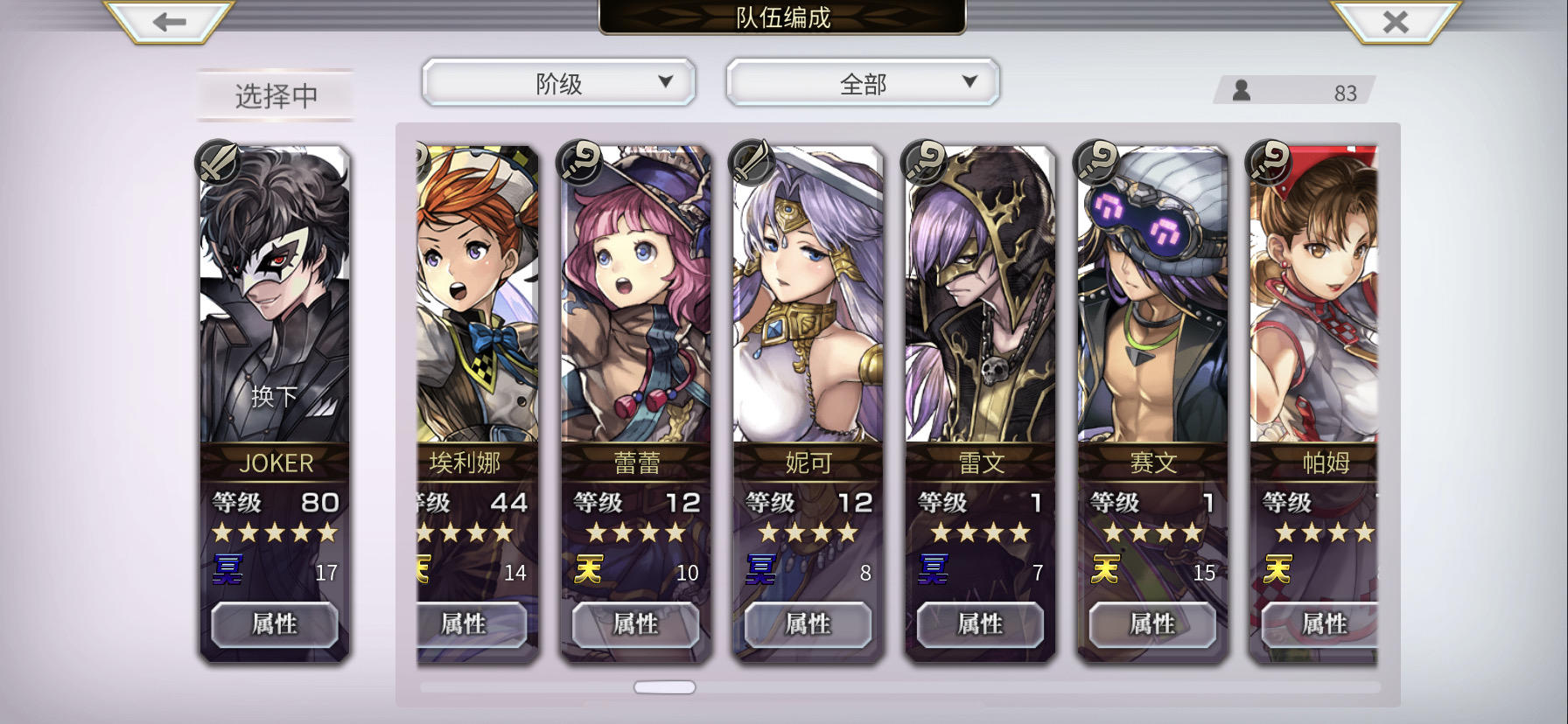Select the 选择中 tab label
This screenshot has height=724, width=1568.
pos(276,95)
